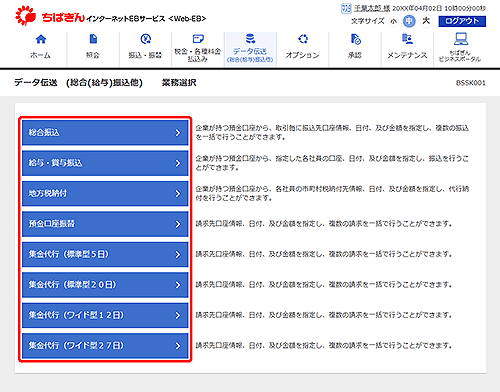The width and height of the screenshot is (500, 392).
Task: Open the 承認 approval icon
Action: 355,39
